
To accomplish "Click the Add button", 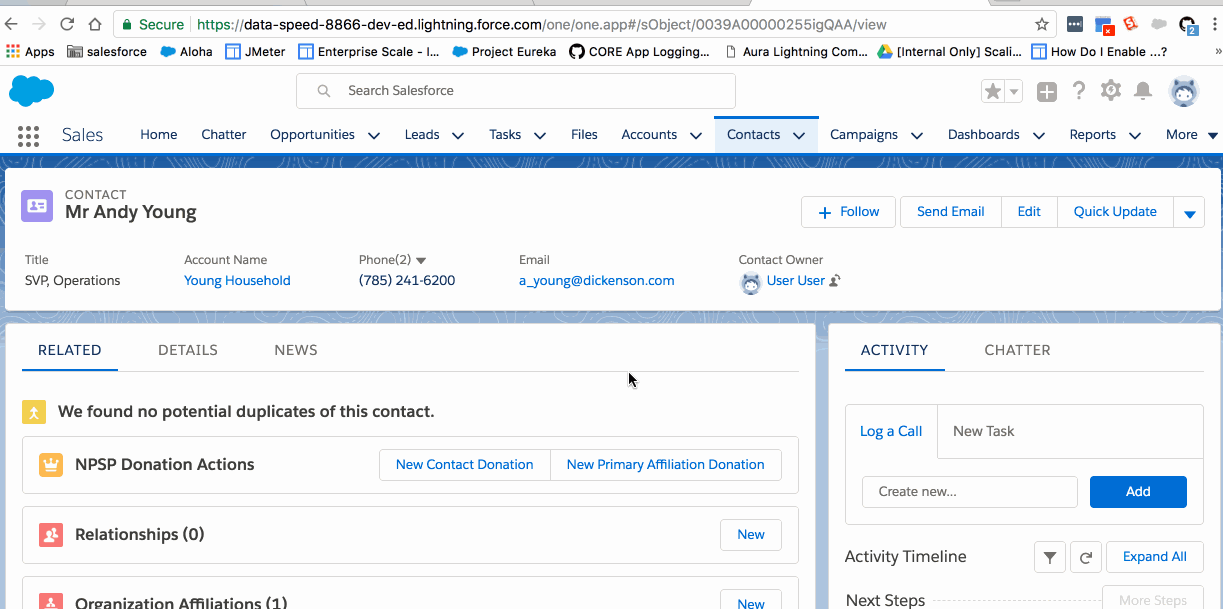I will [1138, 492].
